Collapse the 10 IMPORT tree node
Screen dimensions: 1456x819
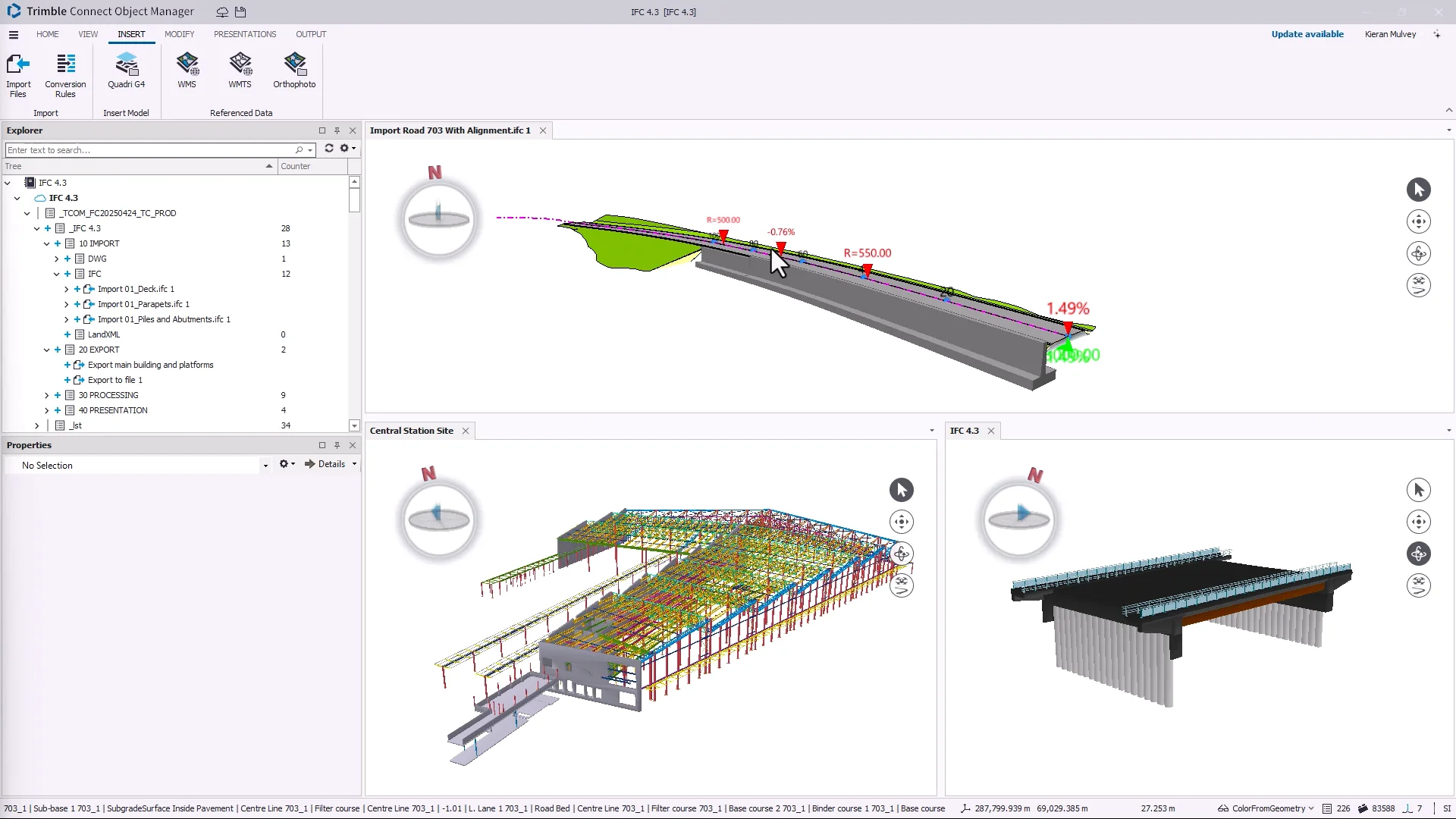click(x=46, y=243)
